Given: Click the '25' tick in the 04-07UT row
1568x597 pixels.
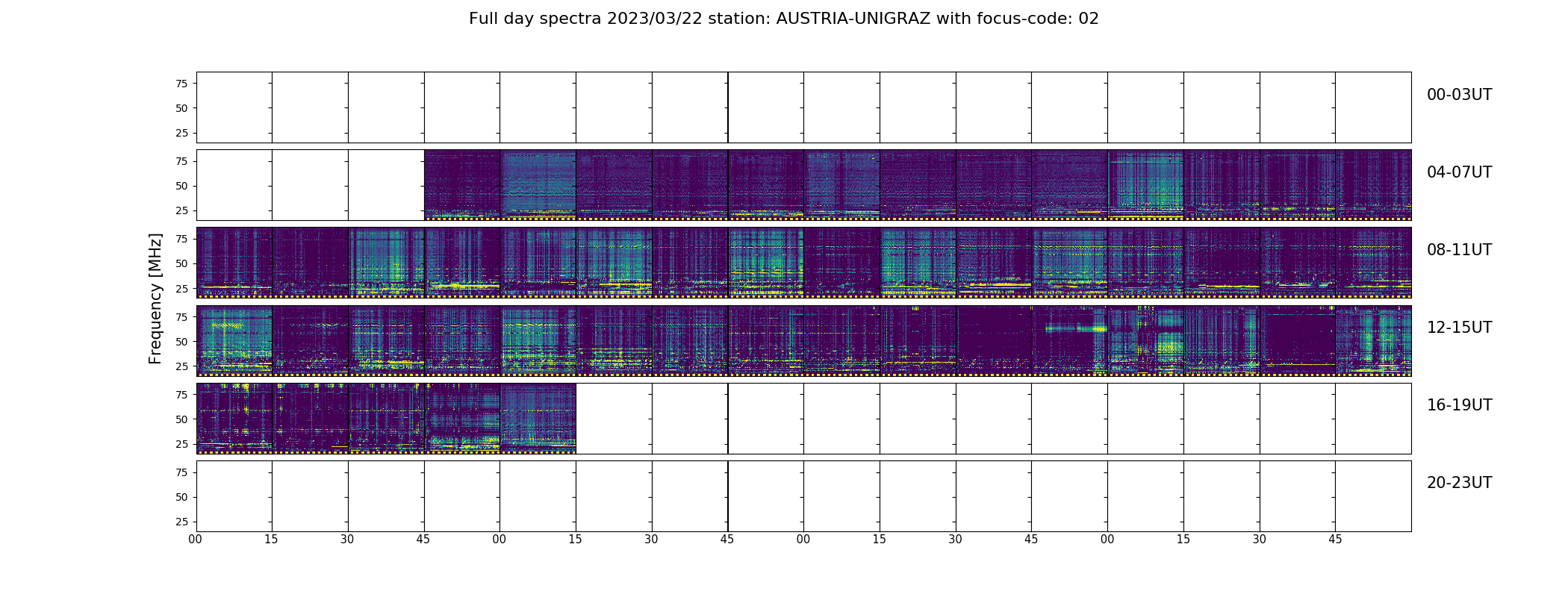Looking at the screenshot, I should (181, 210).
